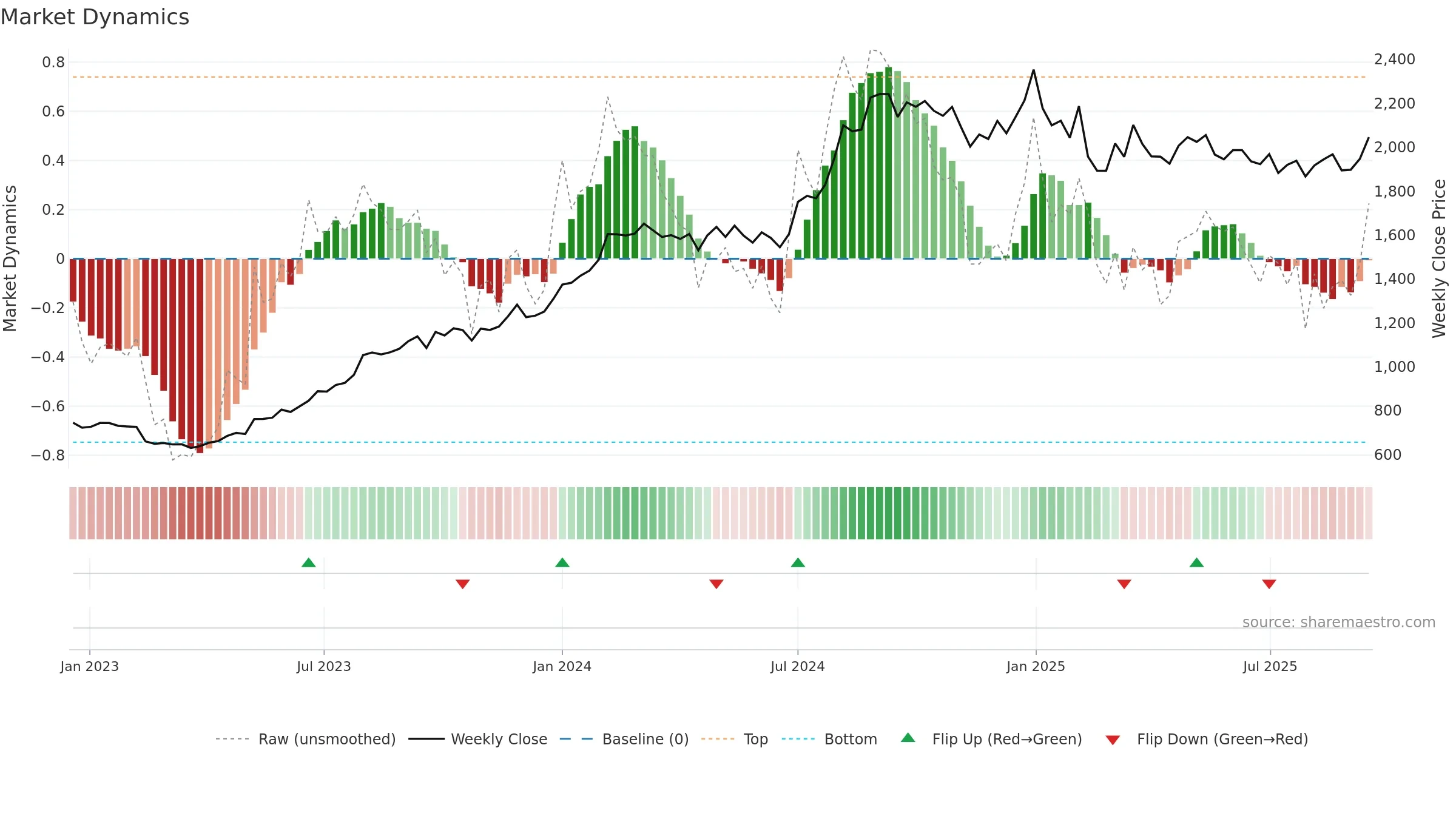This screenshot has width=1456, height=819.
Task: Click the 1,600 price tick label
Action: pyautogui.click(x=1395, y=235)
